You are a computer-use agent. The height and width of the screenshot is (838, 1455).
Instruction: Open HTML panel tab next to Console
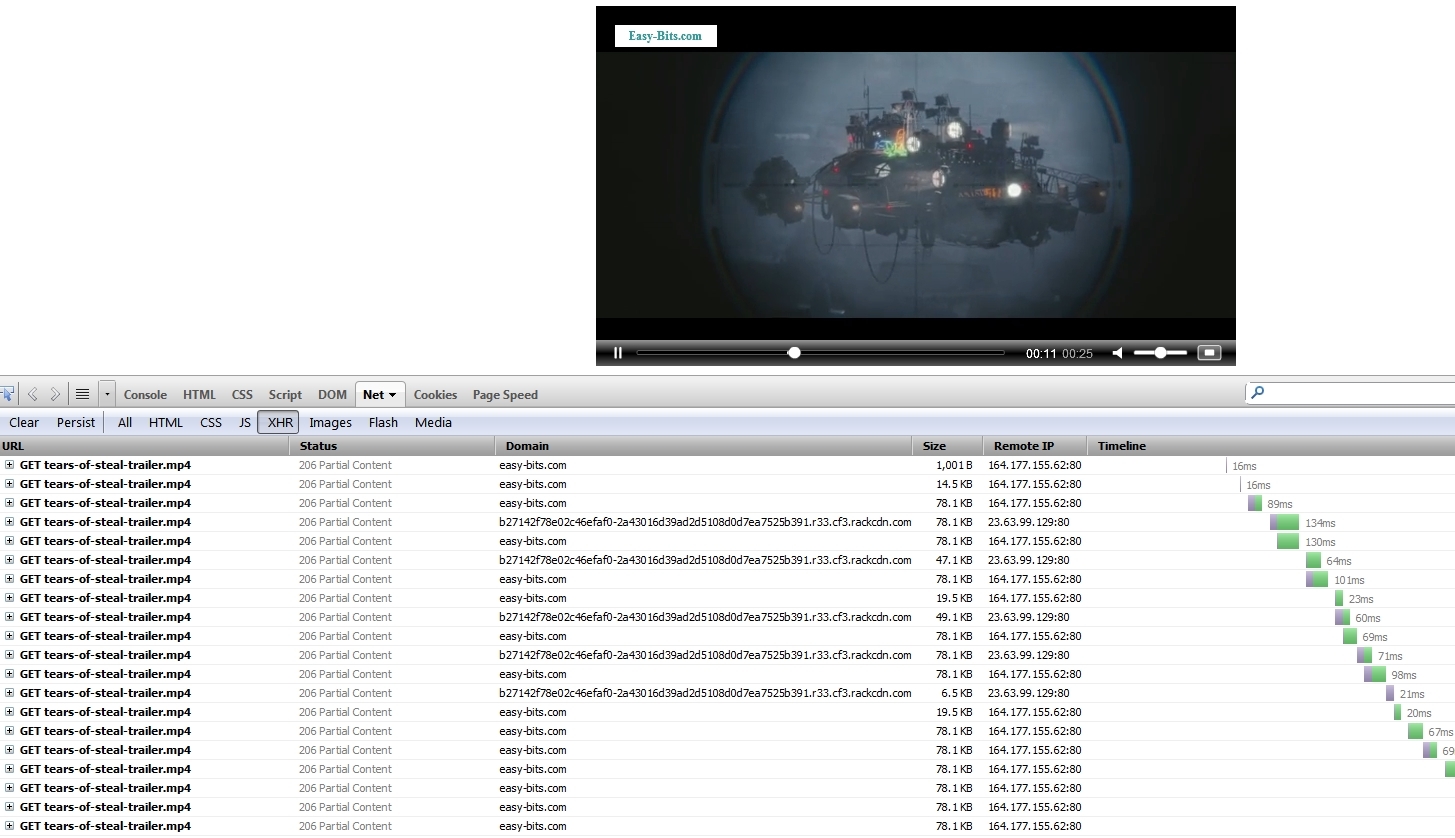tap(199, 395)
